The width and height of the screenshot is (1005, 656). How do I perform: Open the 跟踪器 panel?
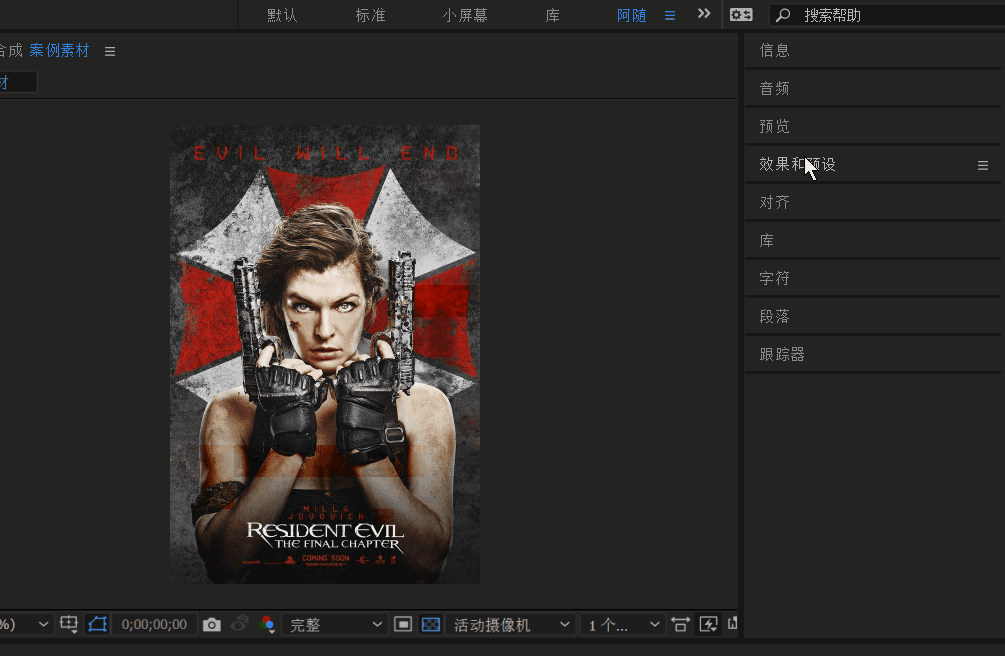click(x=872, y=354)
